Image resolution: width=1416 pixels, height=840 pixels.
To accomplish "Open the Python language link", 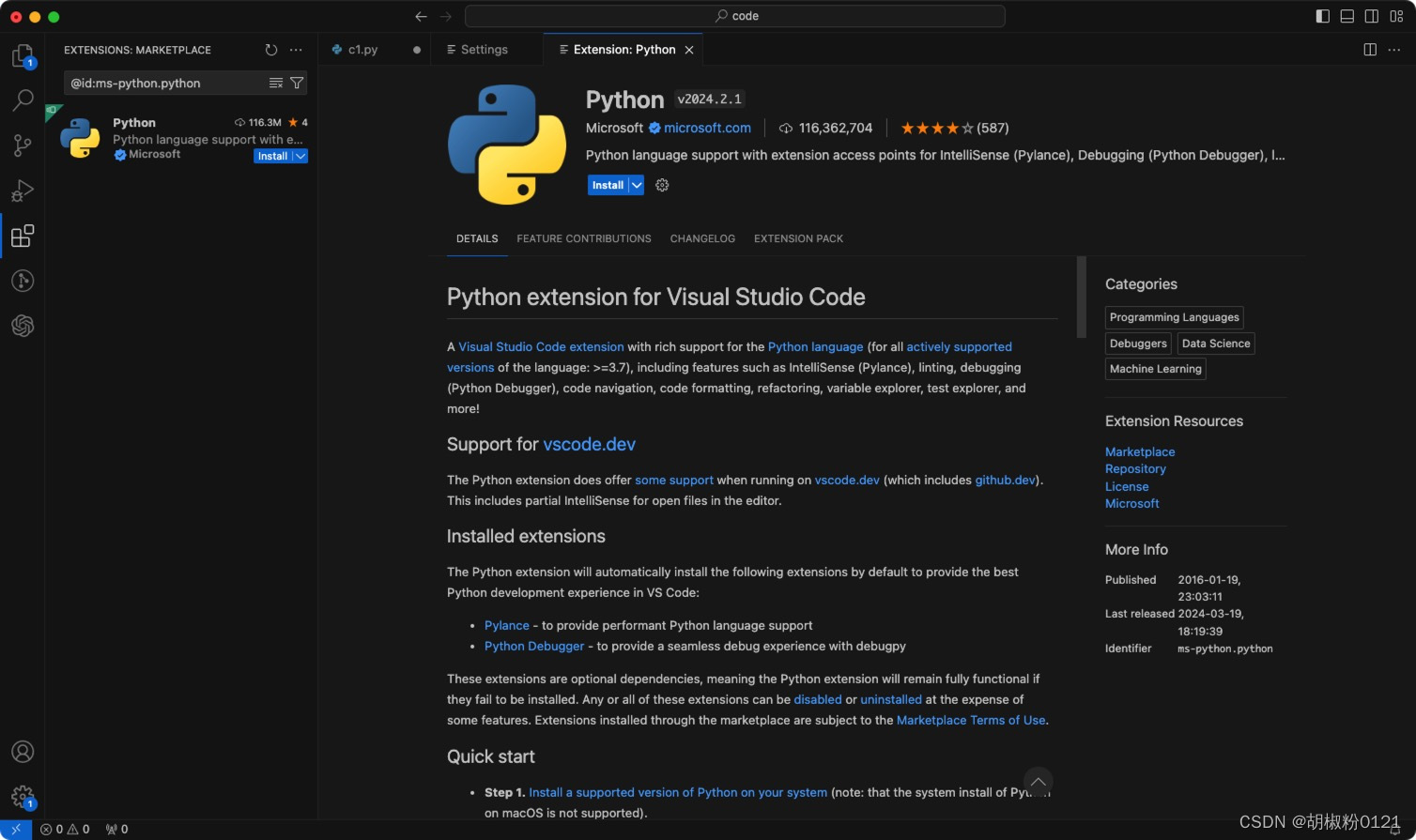I will click(x=815, y=346).
